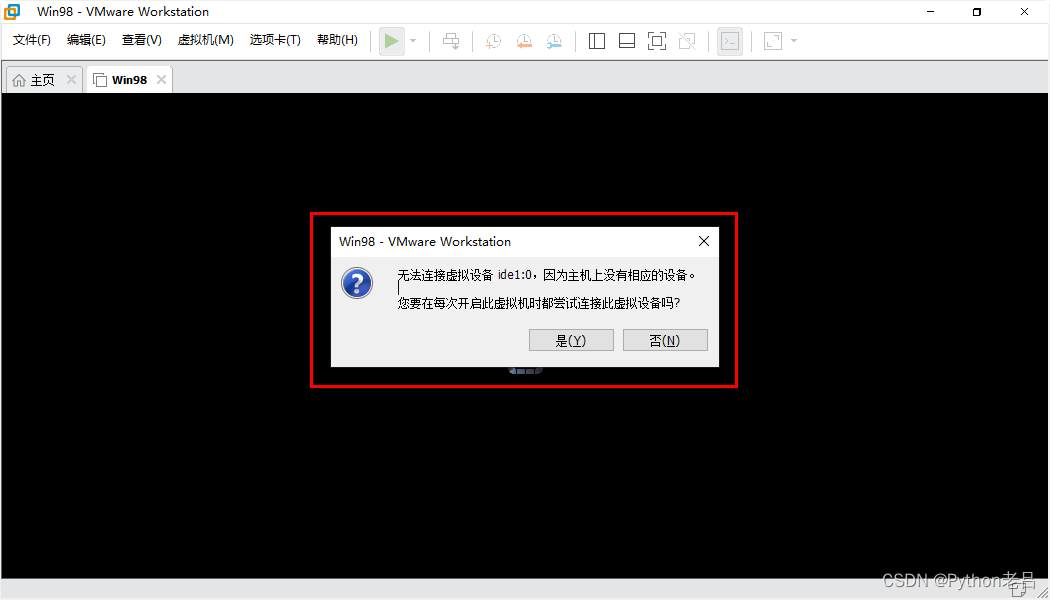Viewport: 1050px width, 600px height.
Task: Take a snapshot with the clock-plus icon
Action: [493, 42]
